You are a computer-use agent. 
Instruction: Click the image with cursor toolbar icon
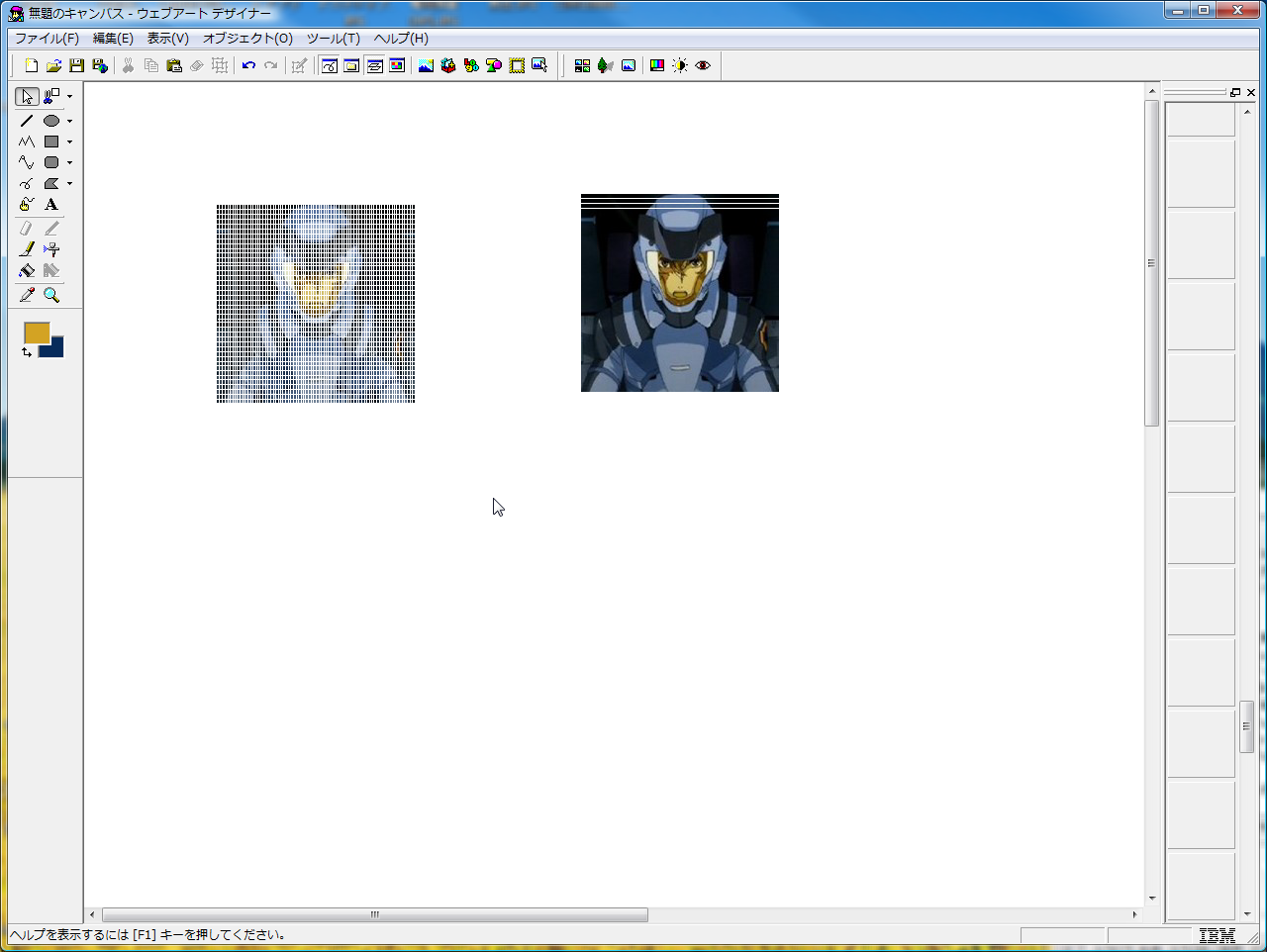[x=539, y=65]
